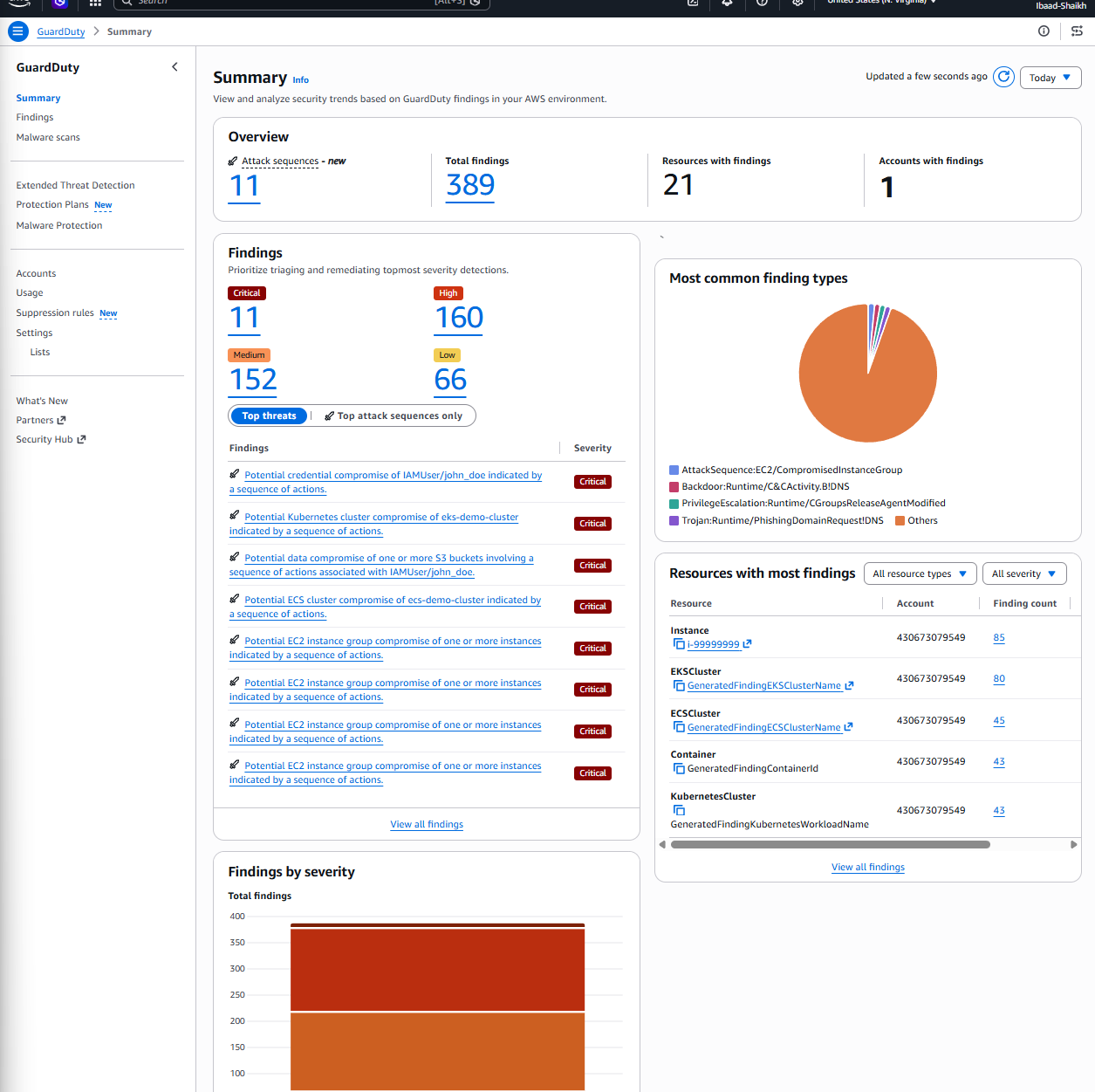Viewport: 1095px width, 1092px height.
Task: Open GeneratedFindingEKSClusterName external link icon
Action: click(849, 685)
